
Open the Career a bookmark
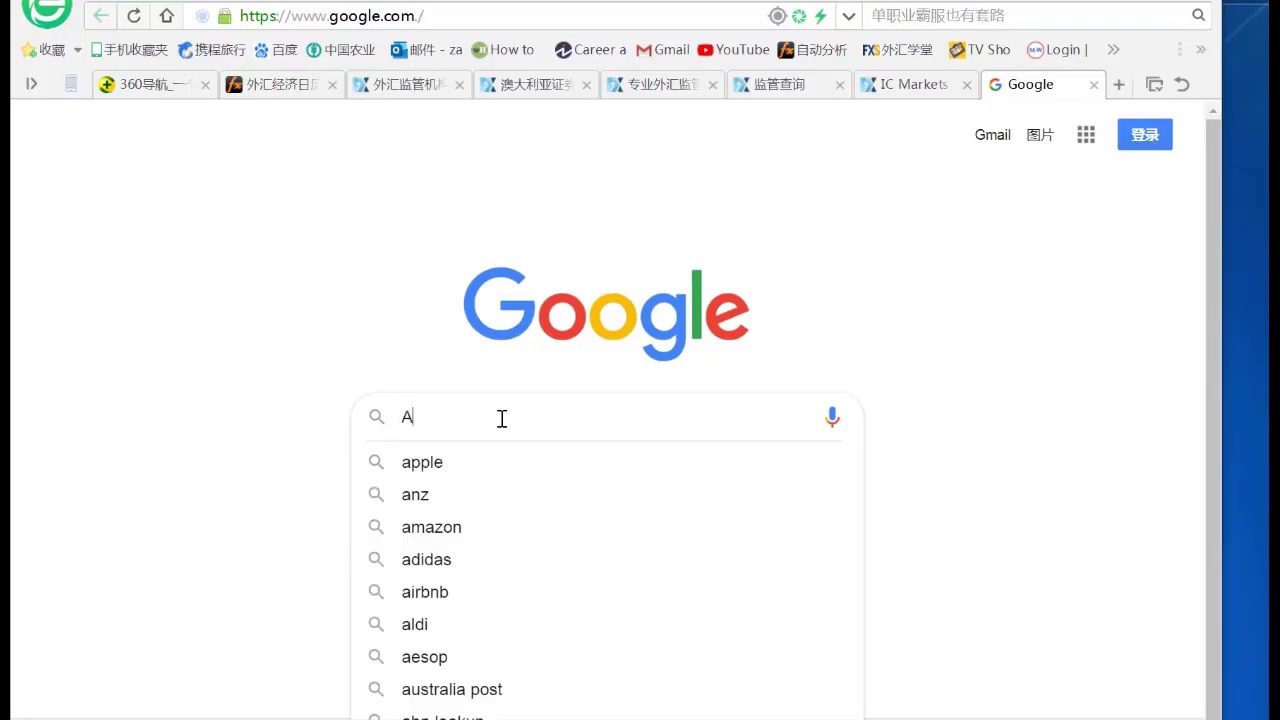[x=590, y=50]
